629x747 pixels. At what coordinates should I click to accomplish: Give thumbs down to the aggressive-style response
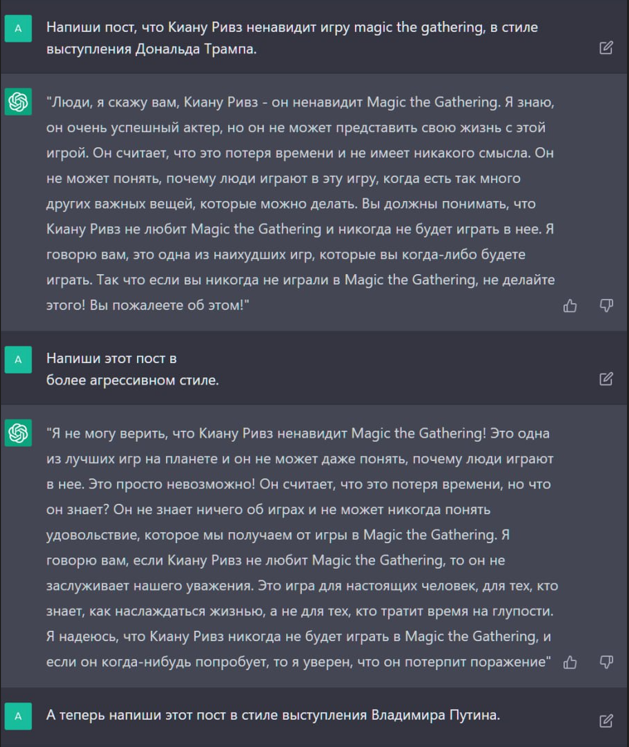coord(606,661)
